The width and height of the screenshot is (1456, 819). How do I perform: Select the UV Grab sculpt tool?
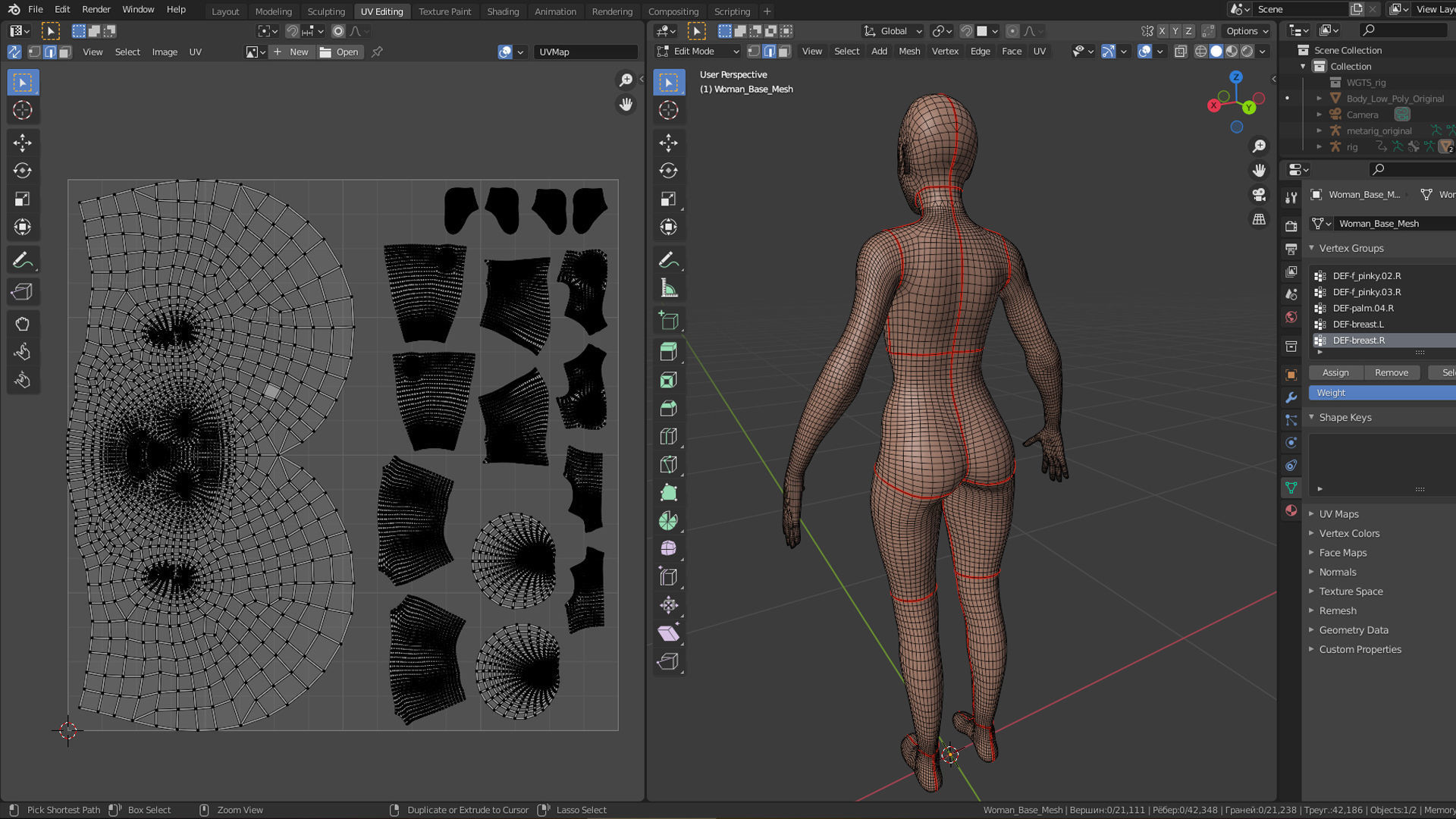click(23, 324)
